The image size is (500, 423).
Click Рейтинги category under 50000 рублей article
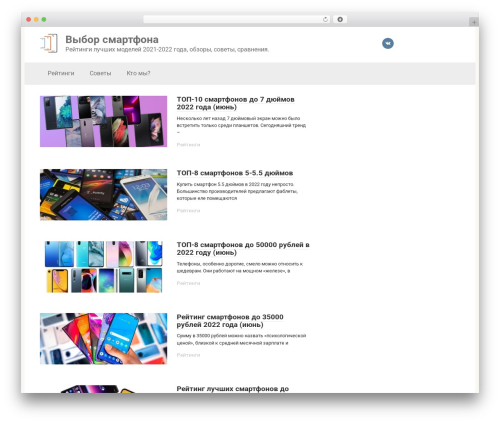(188, 283)
